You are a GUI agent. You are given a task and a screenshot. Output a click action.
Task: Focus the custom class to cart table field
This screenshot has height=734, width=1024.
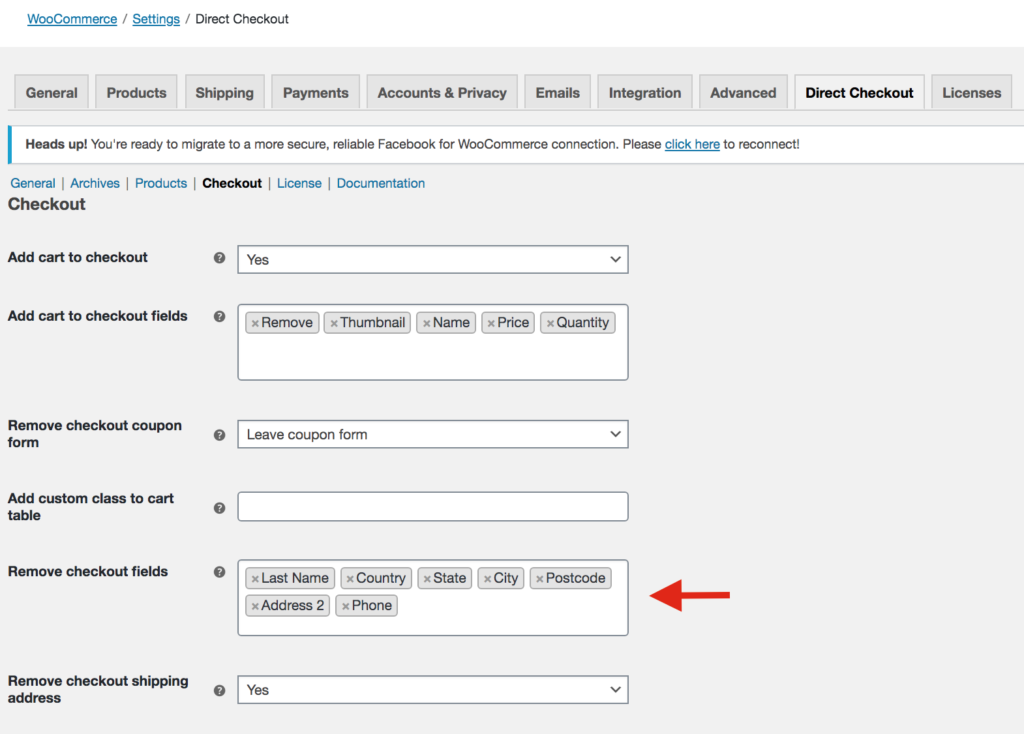click(433, 507)
